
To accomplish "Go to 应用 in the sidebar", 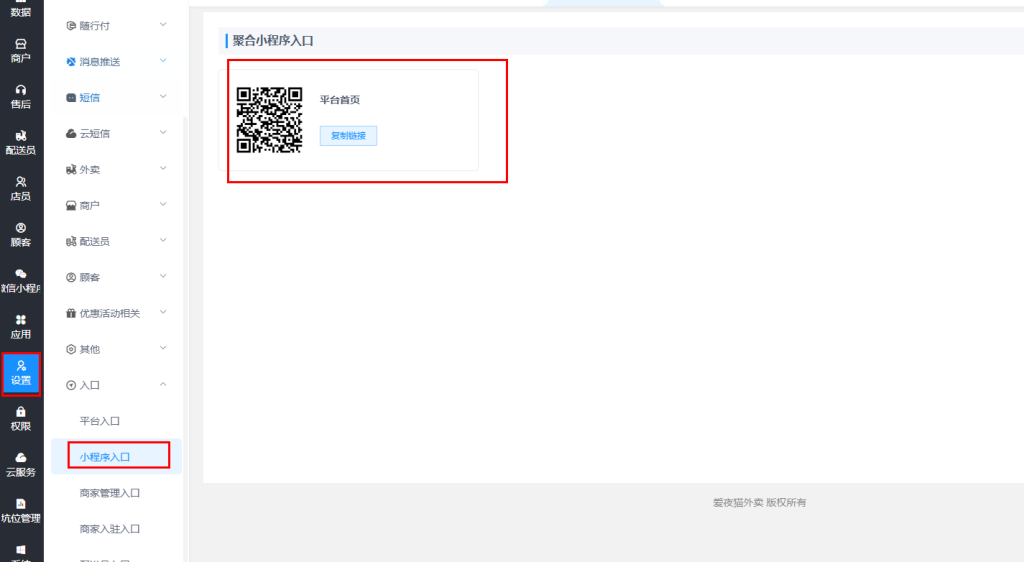I will [21, 326].
